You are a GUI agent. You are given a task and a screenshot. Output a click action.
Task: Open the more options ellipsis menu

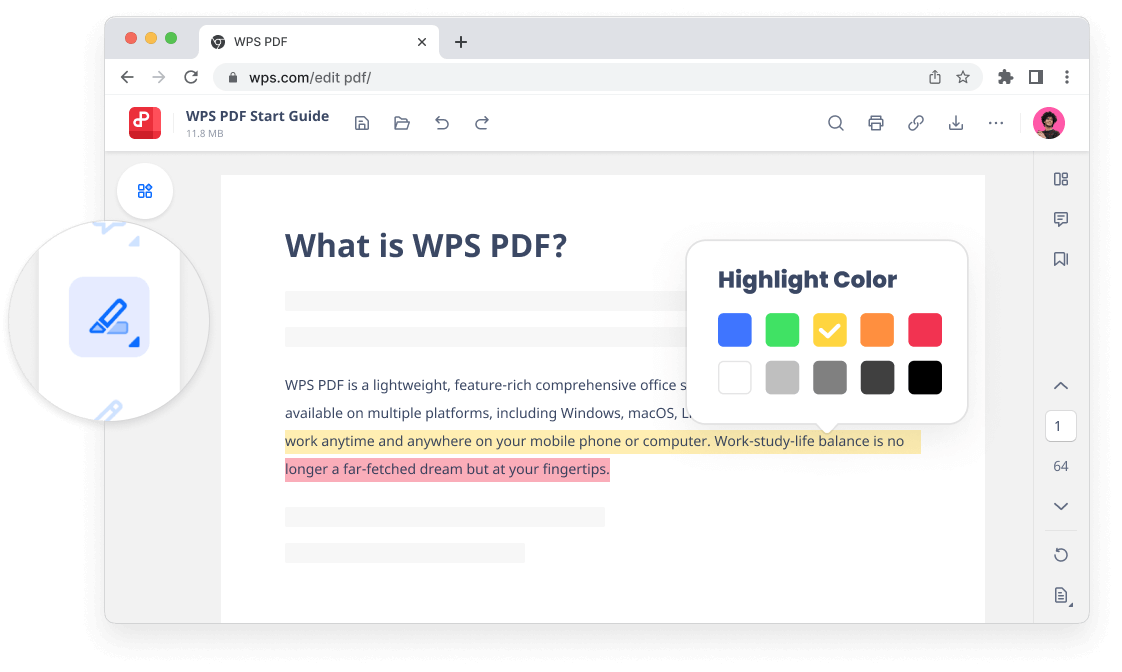pos(995,122)
